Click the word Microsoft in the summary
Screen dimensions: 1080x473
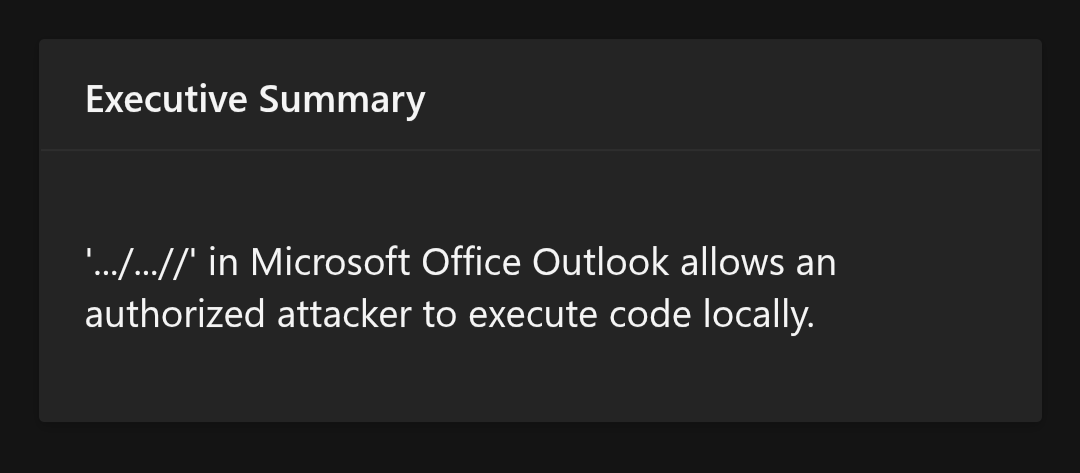coord(330,262)
